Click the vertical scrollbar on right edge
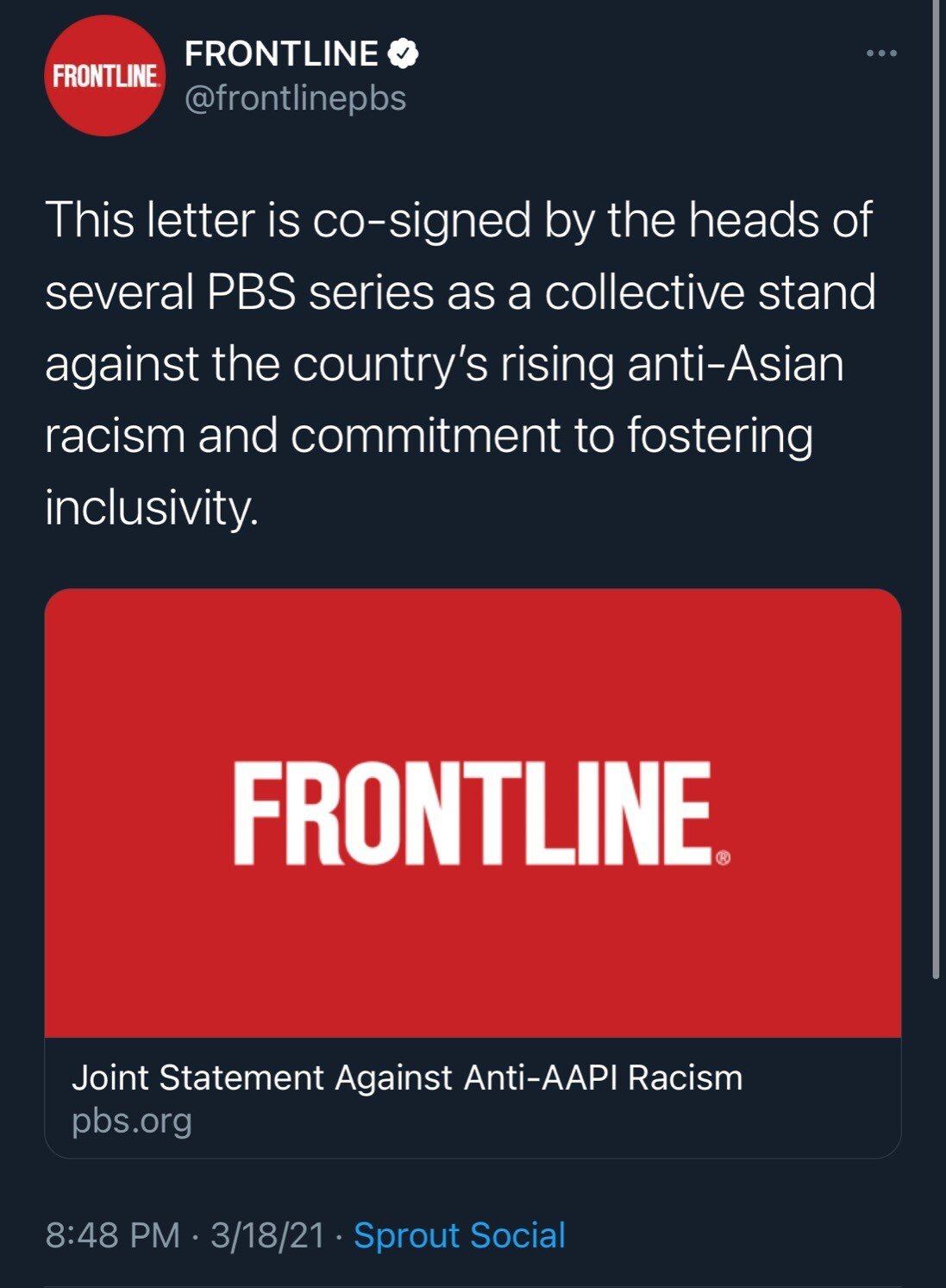Image resolution: width=946 pixels, height=1288 pixels. point(937,518)
